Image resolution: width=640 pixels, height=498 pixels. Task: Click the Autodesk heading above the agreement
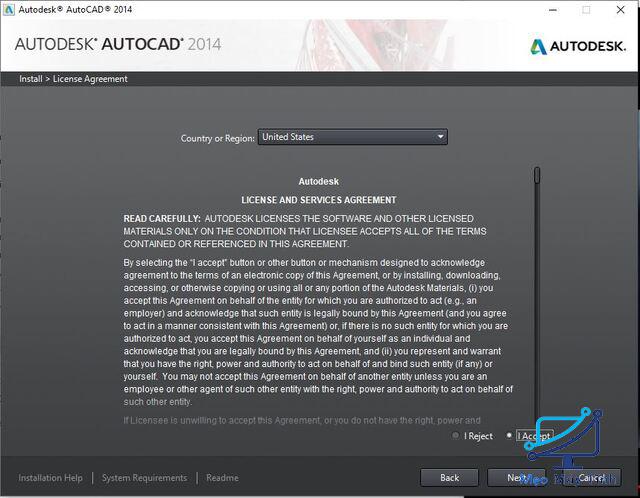pos(319,181)
